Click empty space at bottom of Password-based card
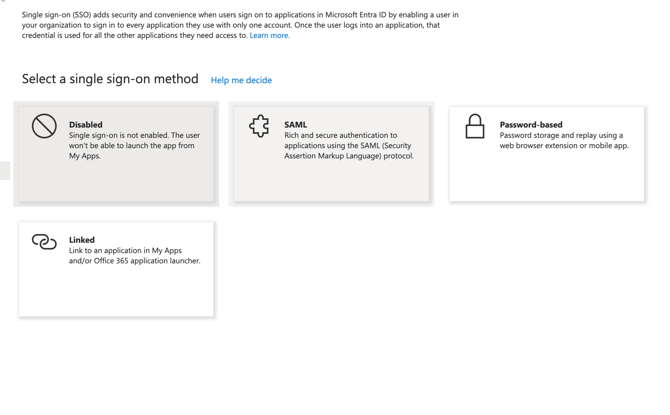This screenshot has height=415, width=670. point(546,180)
